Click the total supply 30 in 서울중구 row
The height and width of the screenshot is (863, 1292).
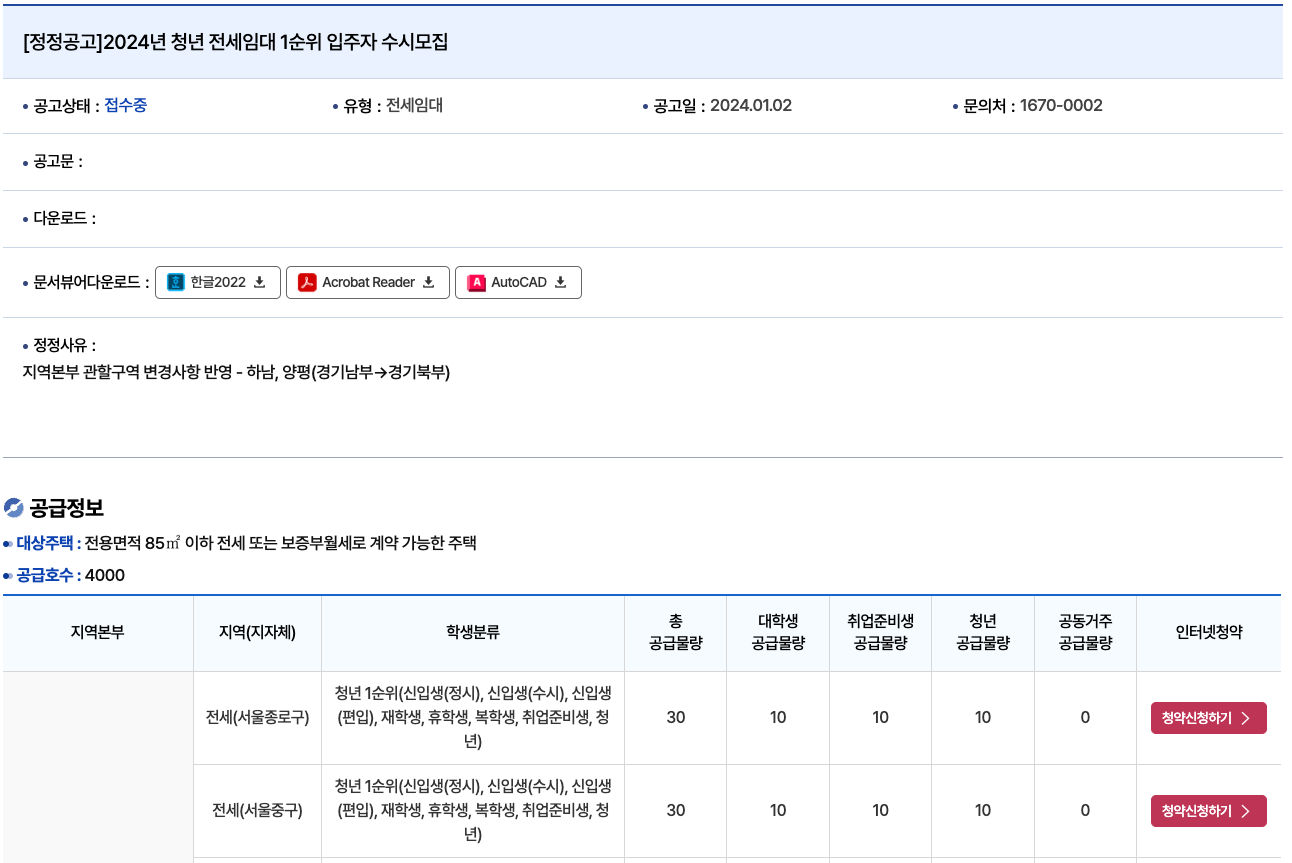point(676,810)
